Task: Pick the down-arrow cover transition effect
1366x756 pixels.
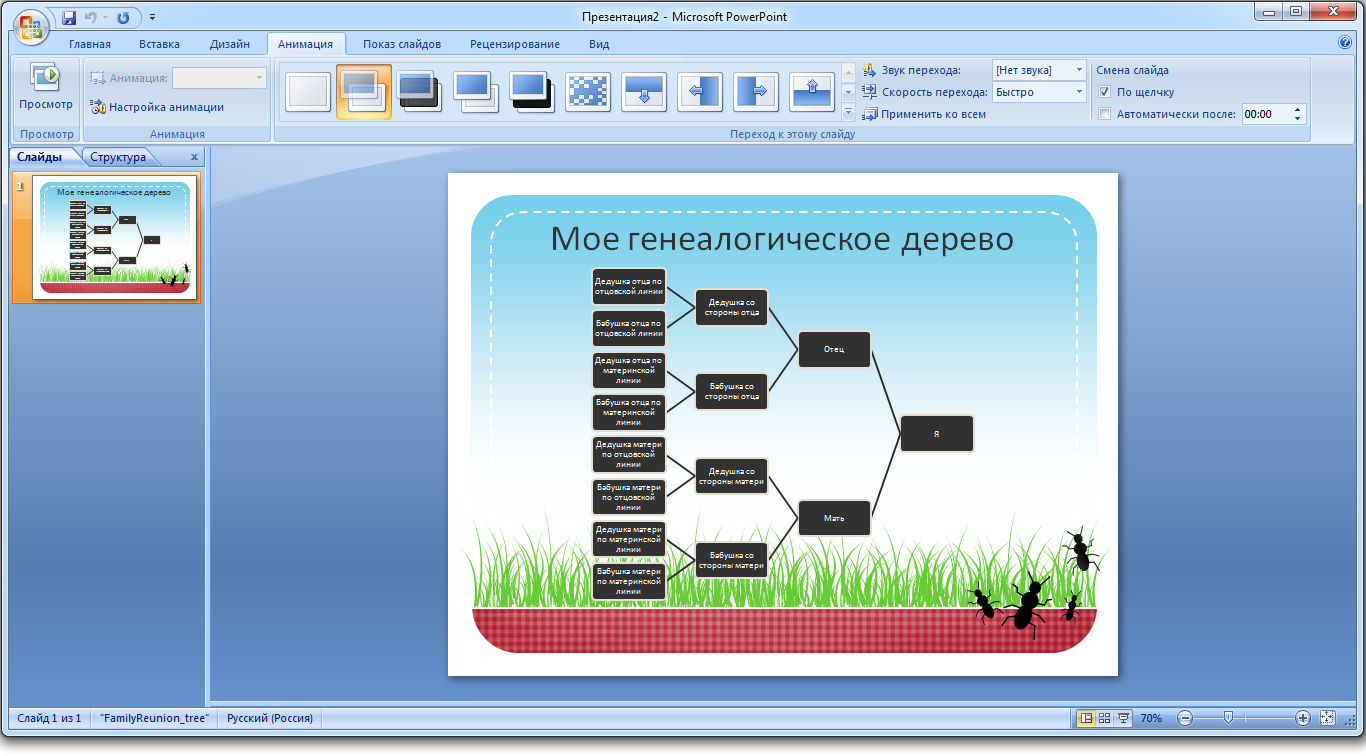Action: [x=644, y=92]
